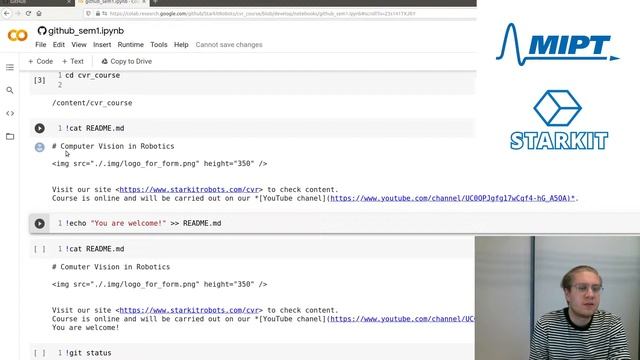Run the '!echo You are welcome' cell
640x360 pixels.
pos(40,224)
